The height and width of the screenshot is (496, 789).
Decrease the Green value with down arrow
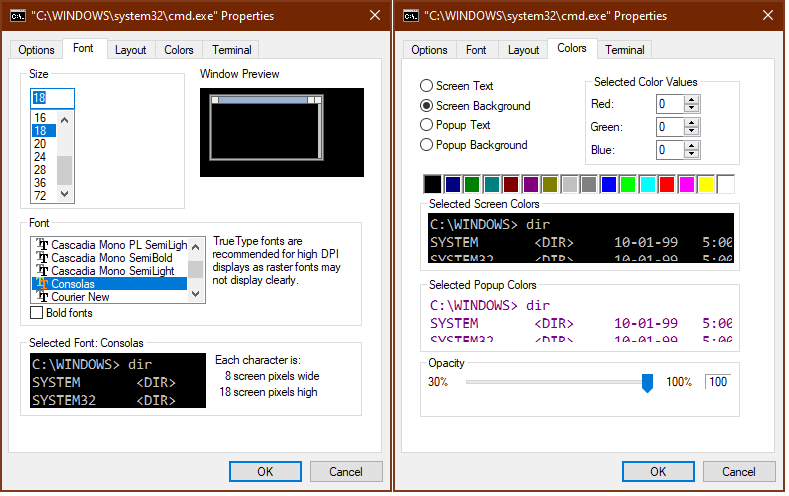click(x=693, y=131)
